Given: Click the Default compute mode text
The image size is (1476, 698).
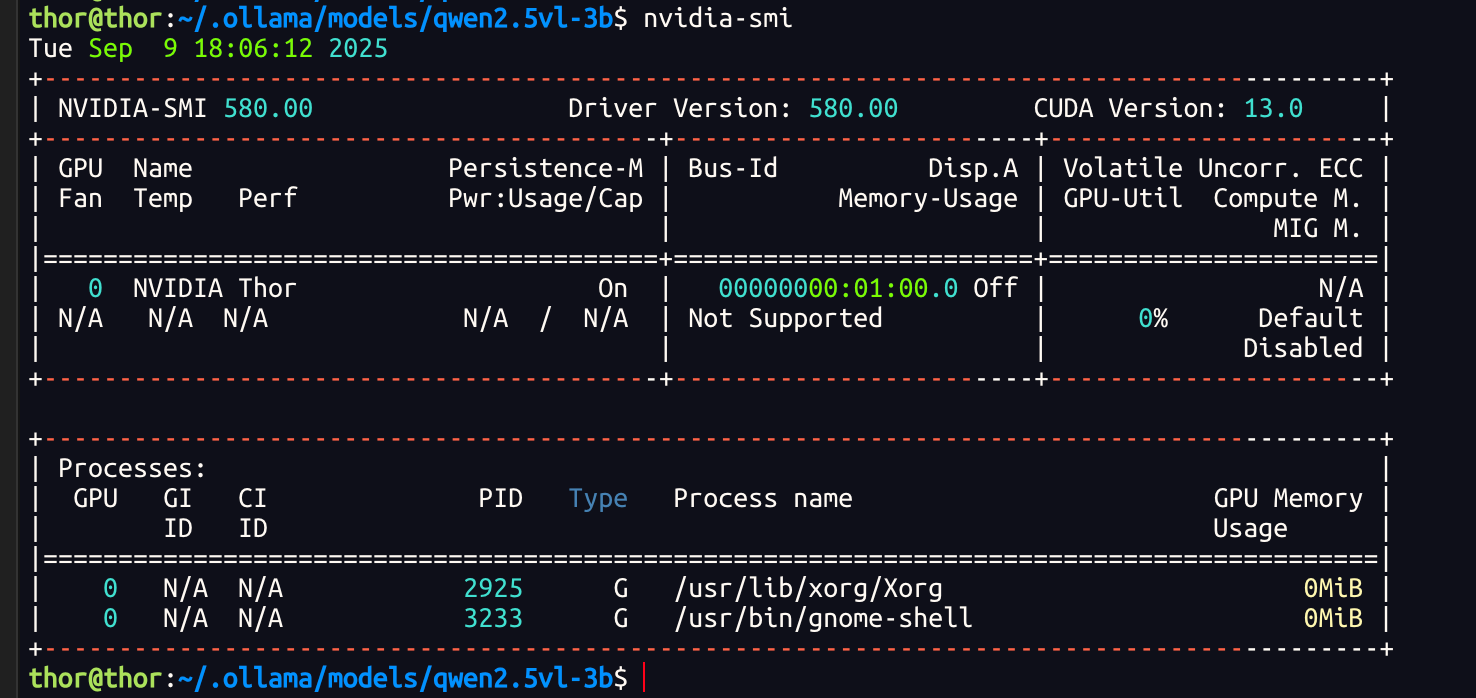Looking at the screenshot, I should [1310, 318].
